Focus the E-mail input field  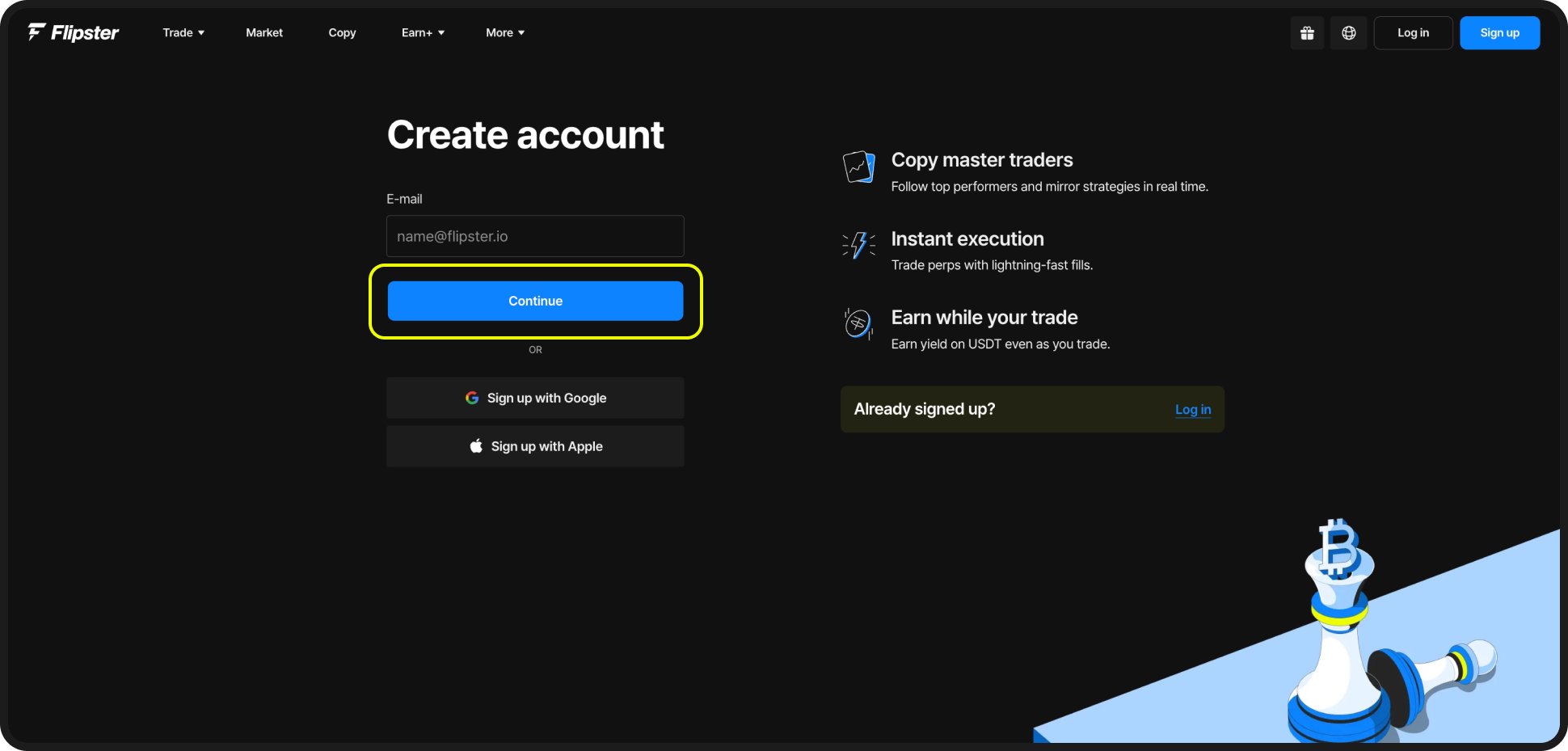tap(535, 236)
